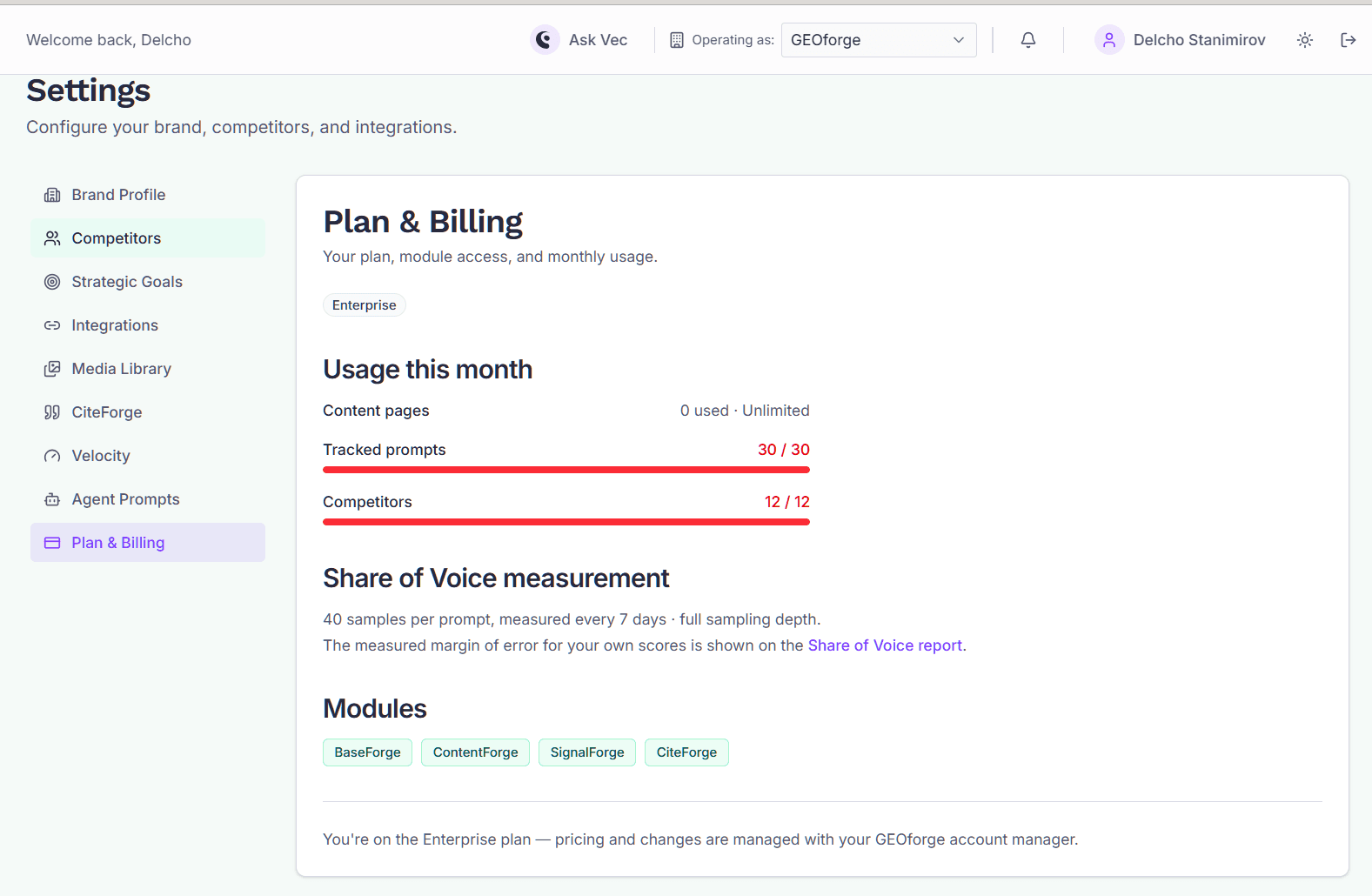This screenshot has height=896, width=1372.
Task: Click the Competitors usage progress bar
Action: pyautogui.click(x=566, y=522)
